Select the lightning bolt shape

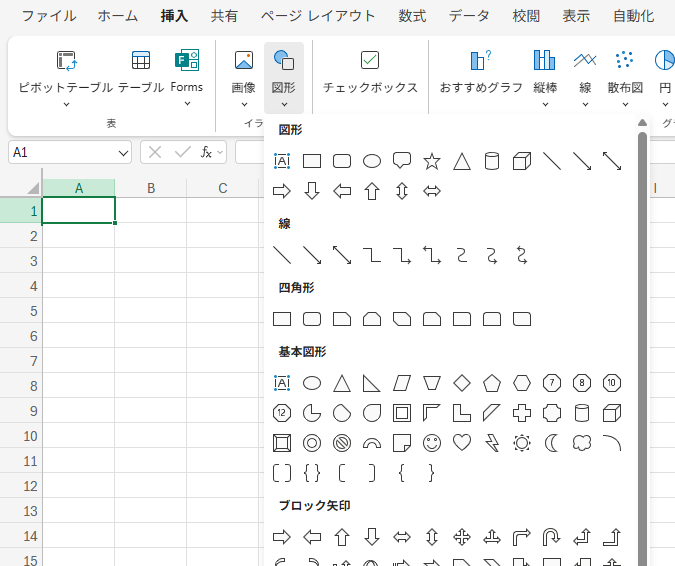(x=492, y=442)
